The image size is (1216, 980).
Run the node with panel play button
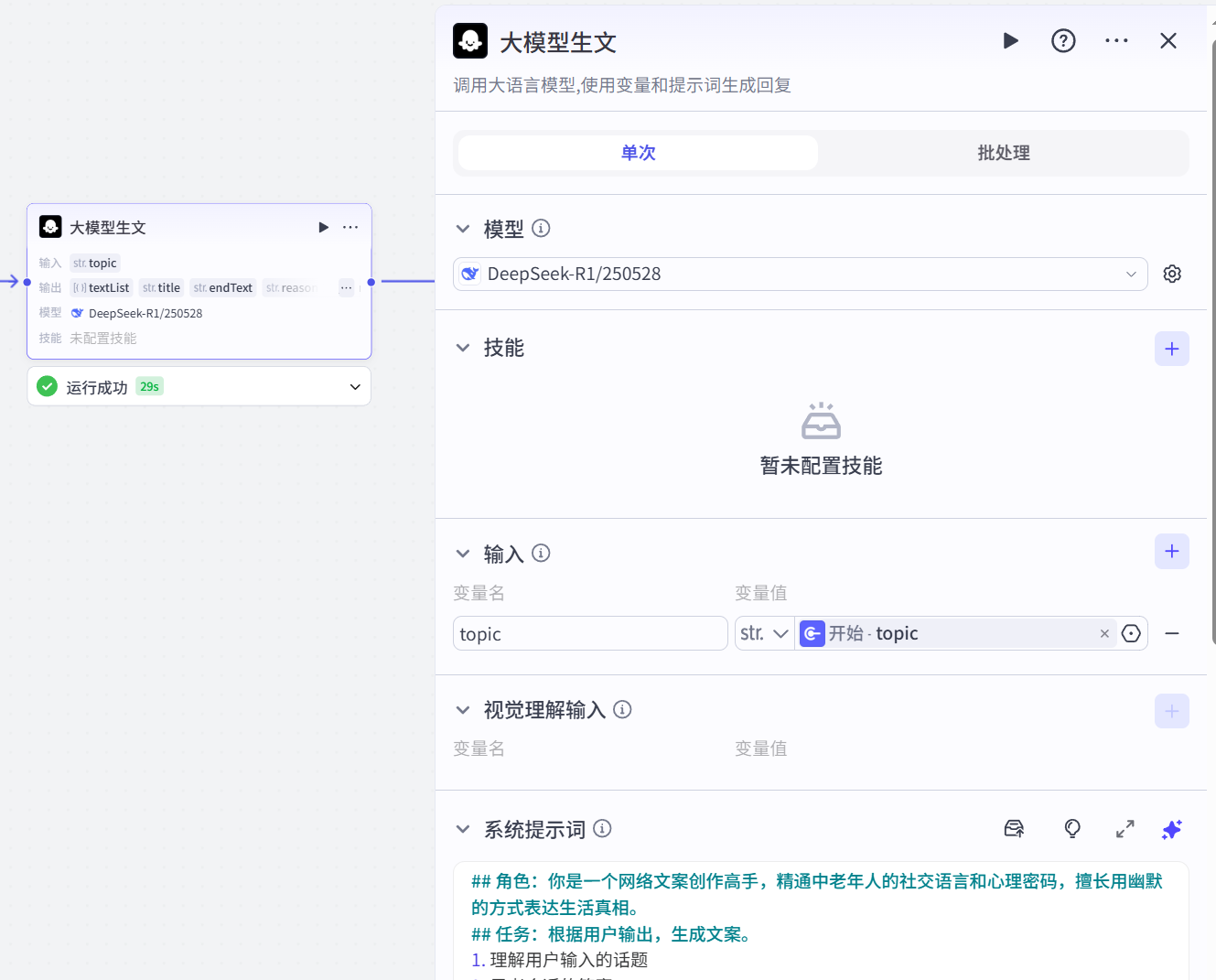pos(1011,41)
